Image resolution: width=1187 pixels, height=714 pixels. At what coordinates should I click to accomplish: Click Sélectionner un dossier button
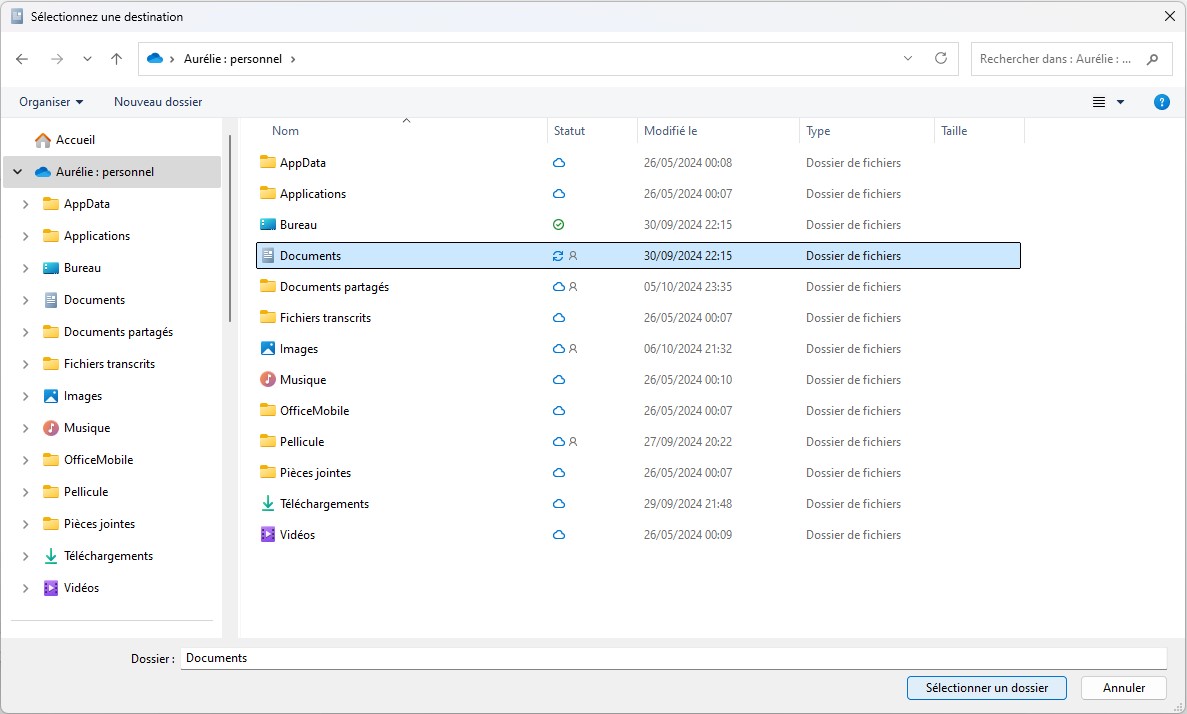pos(986,688)
